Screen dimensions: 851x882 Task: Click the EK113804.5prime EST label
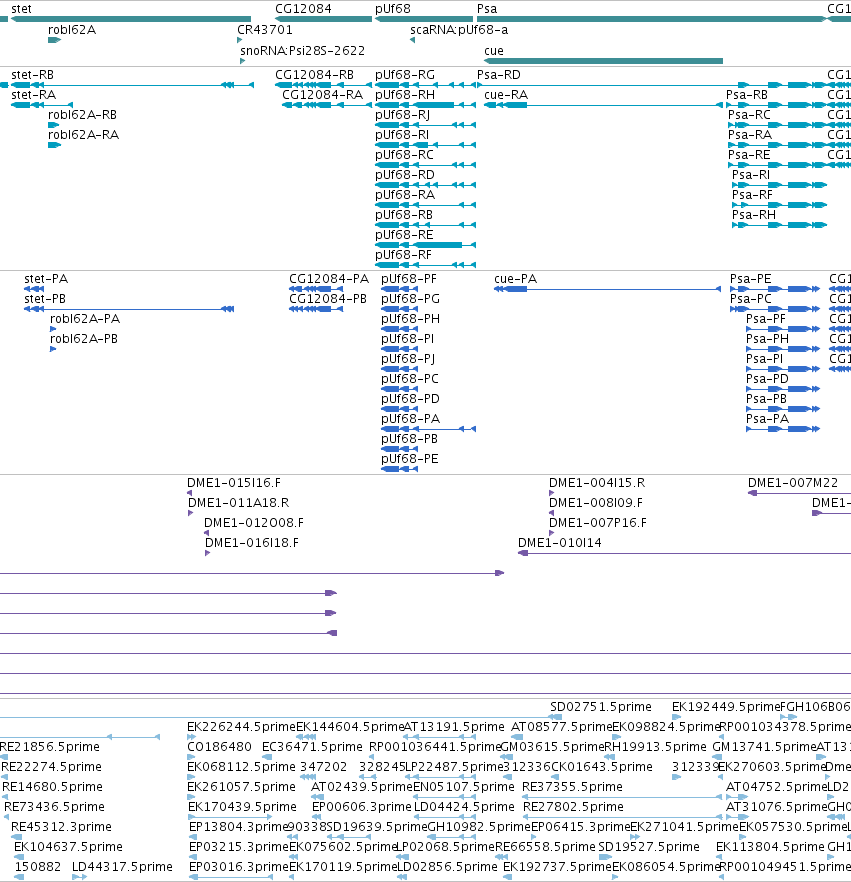(770, 847)
